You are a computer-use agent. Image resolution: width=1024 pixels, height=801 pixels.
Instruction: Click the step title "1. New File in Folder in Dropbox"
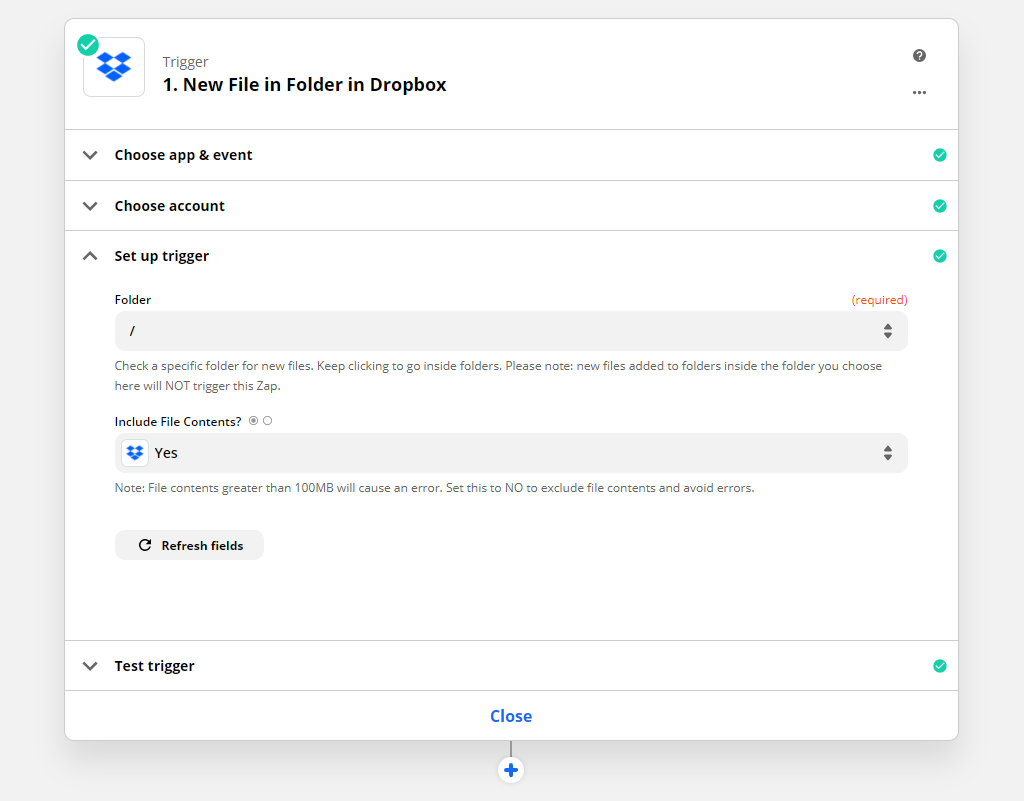pyautogui.click(x=304, y=85)
